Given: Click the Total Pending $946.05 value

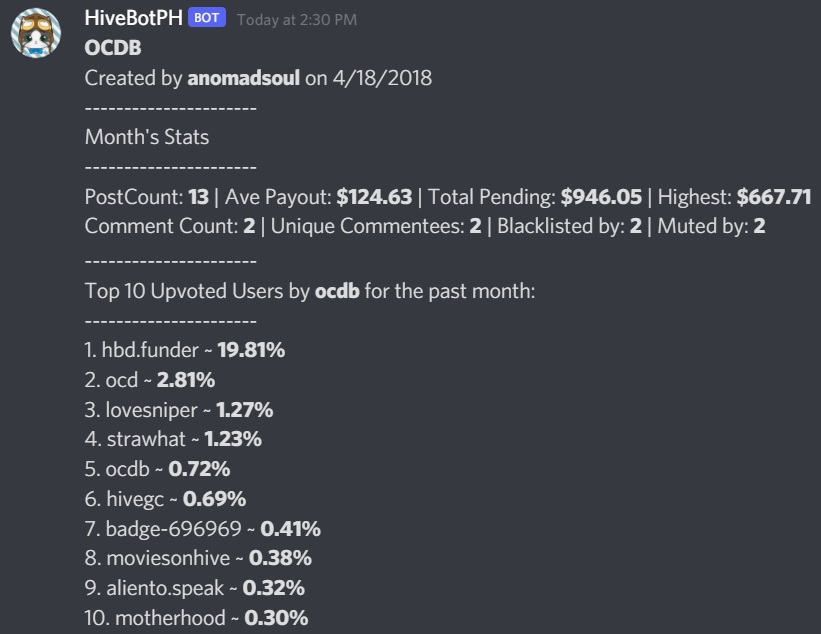Looking at the screenshot, I should click(601, 197).
